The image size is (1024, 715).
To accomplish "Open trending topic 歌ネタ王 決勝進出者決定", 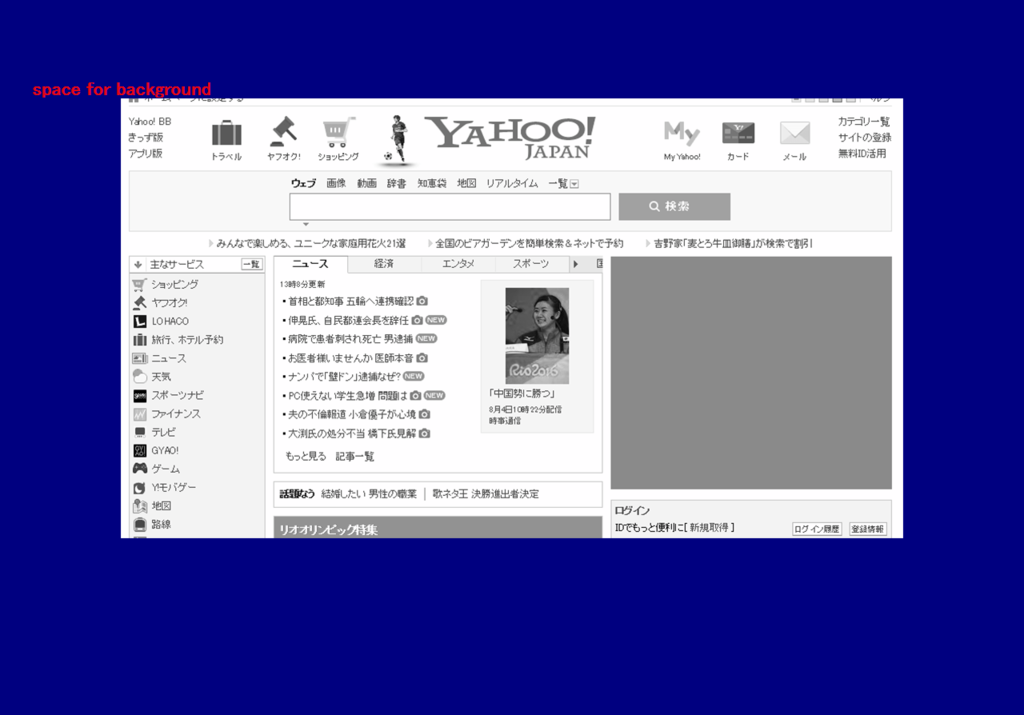I will pyautogui.click(x=485, y=494).
